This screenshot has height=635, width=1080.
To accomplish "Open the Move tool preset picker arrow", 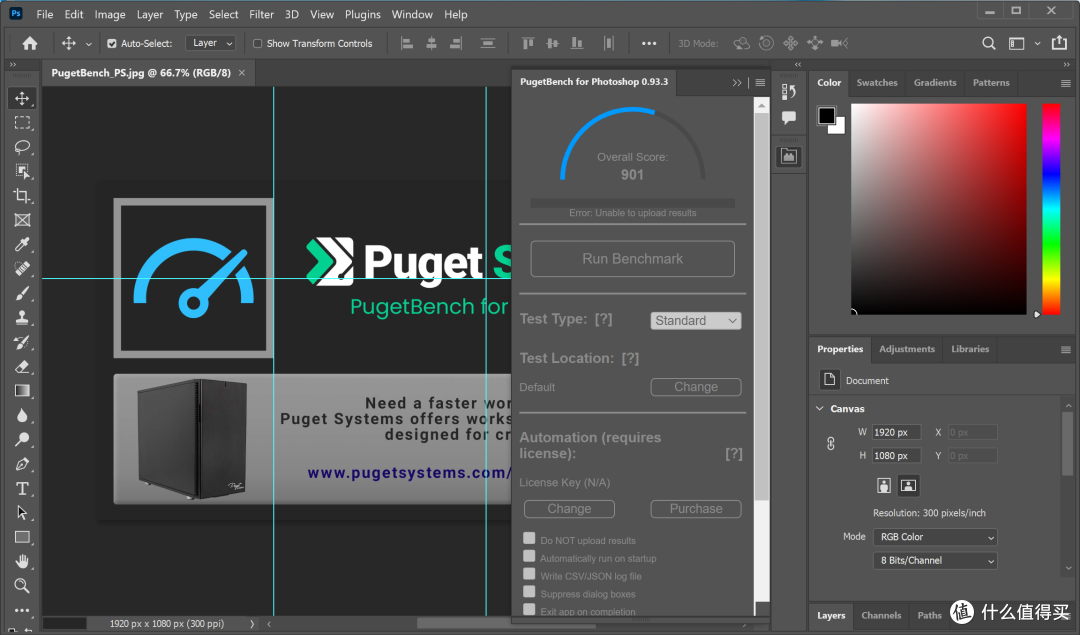I will tap(88, 44).
